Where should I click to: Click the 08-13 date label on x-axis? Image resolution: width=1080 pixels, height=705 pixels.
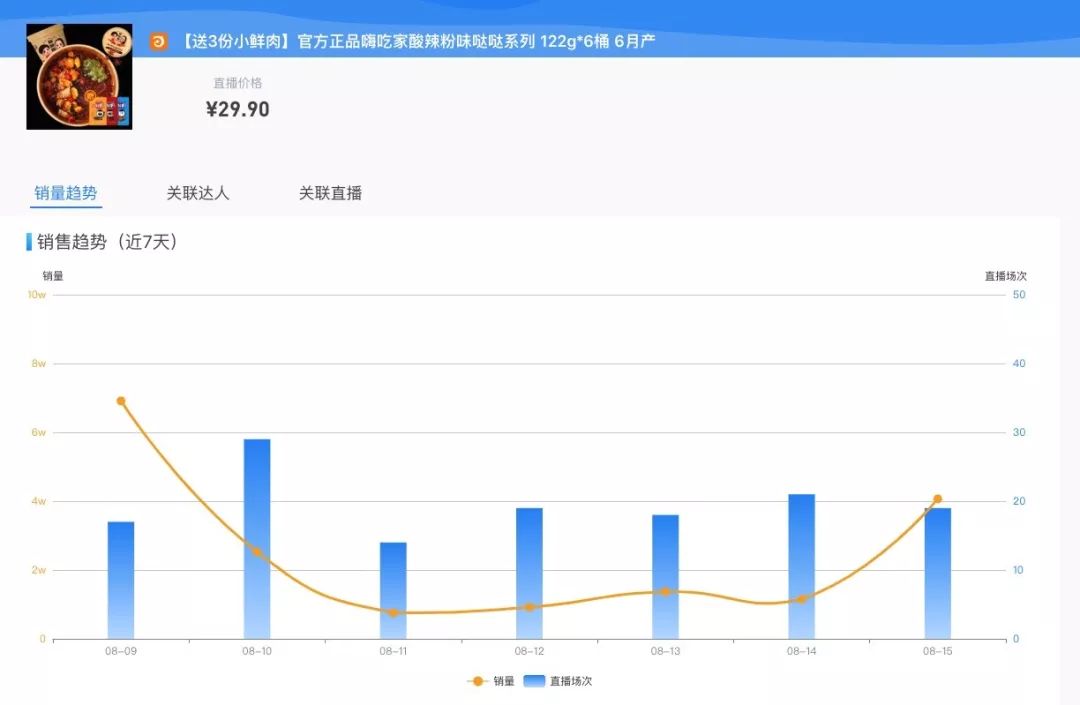(664, 650)
